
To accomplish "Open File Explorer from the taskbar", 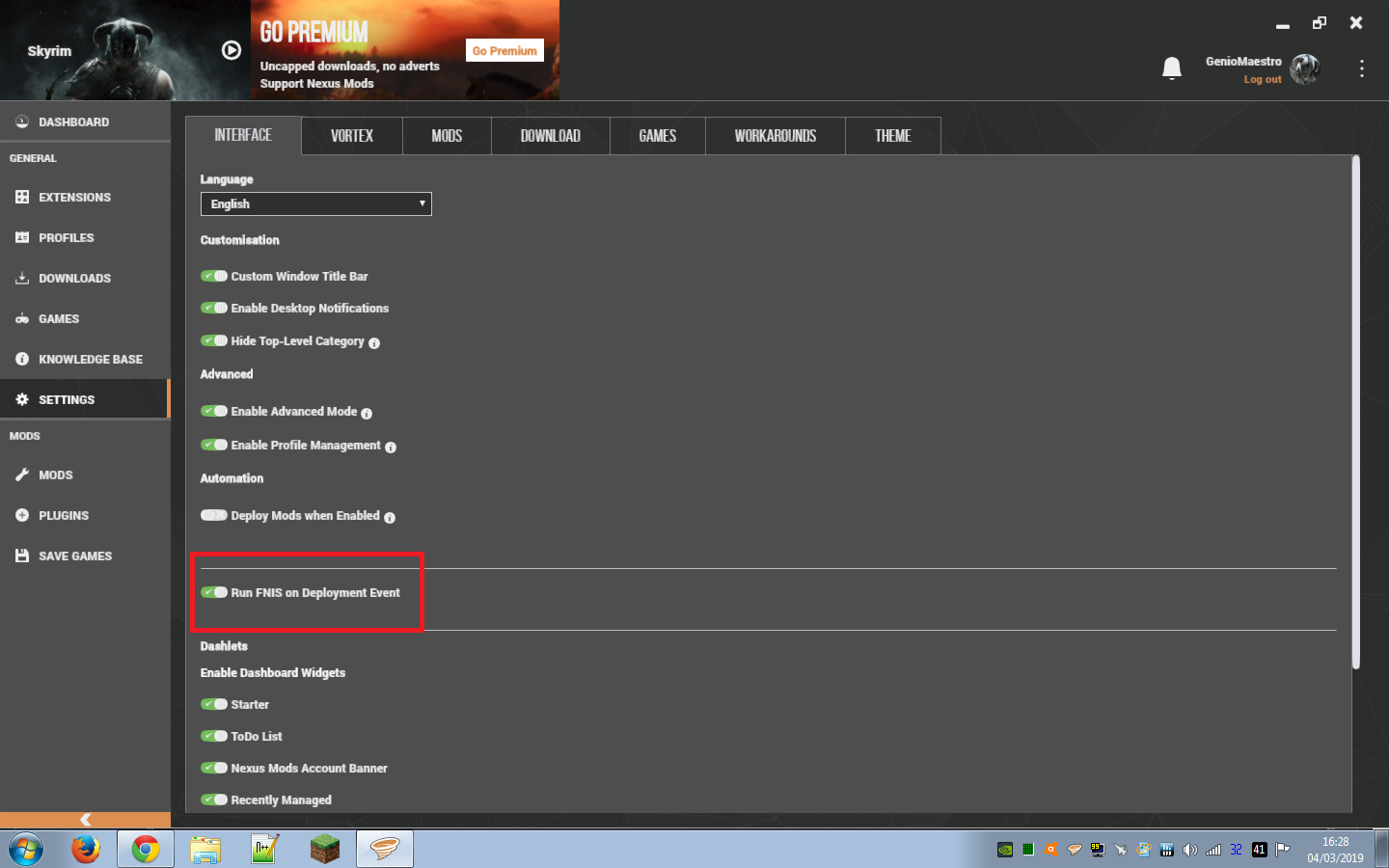I will point(205,849).
